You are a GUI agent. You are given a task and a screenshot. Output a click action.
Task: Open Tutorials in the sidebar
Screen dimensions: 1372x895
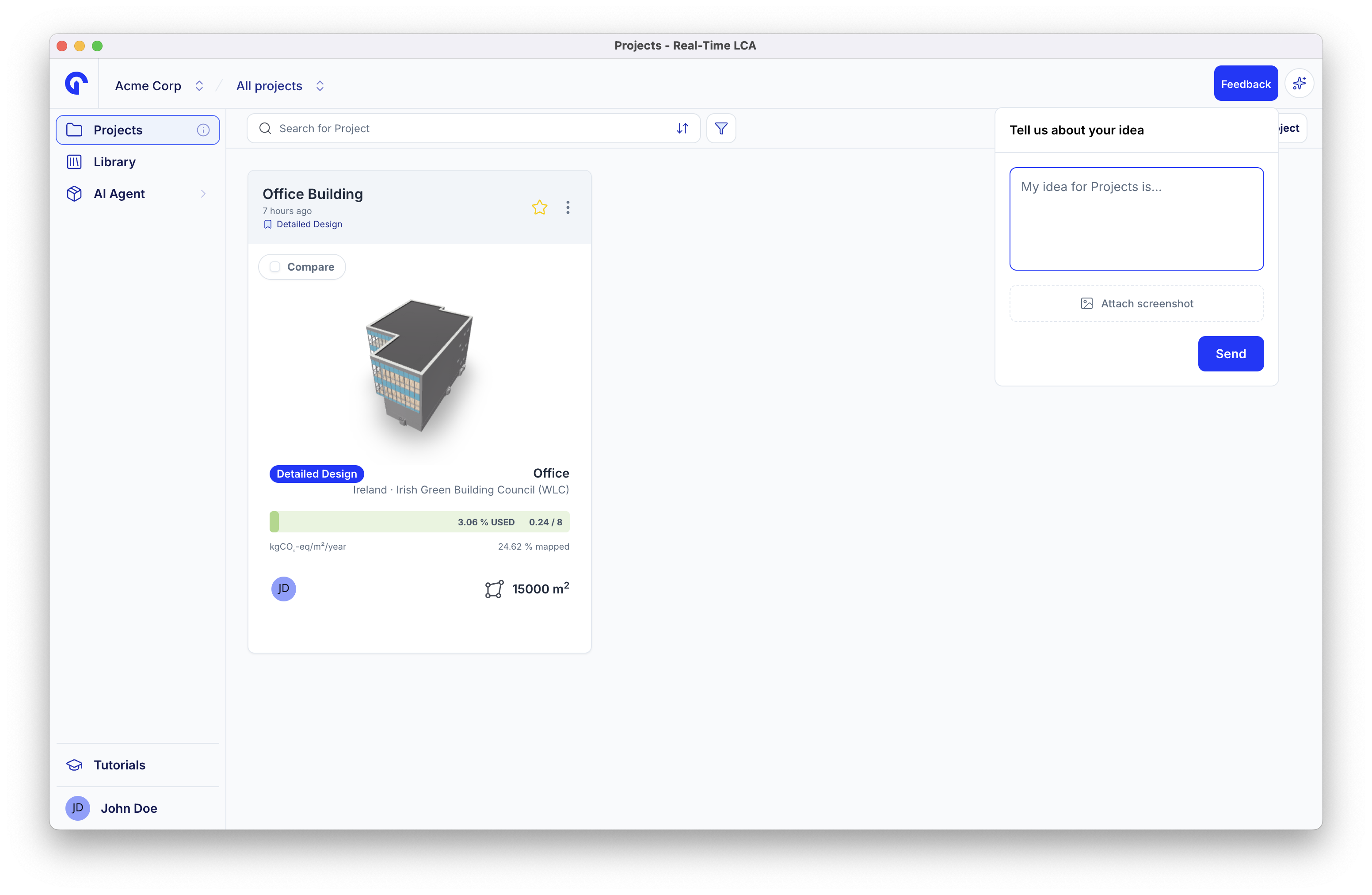point(138,765)
